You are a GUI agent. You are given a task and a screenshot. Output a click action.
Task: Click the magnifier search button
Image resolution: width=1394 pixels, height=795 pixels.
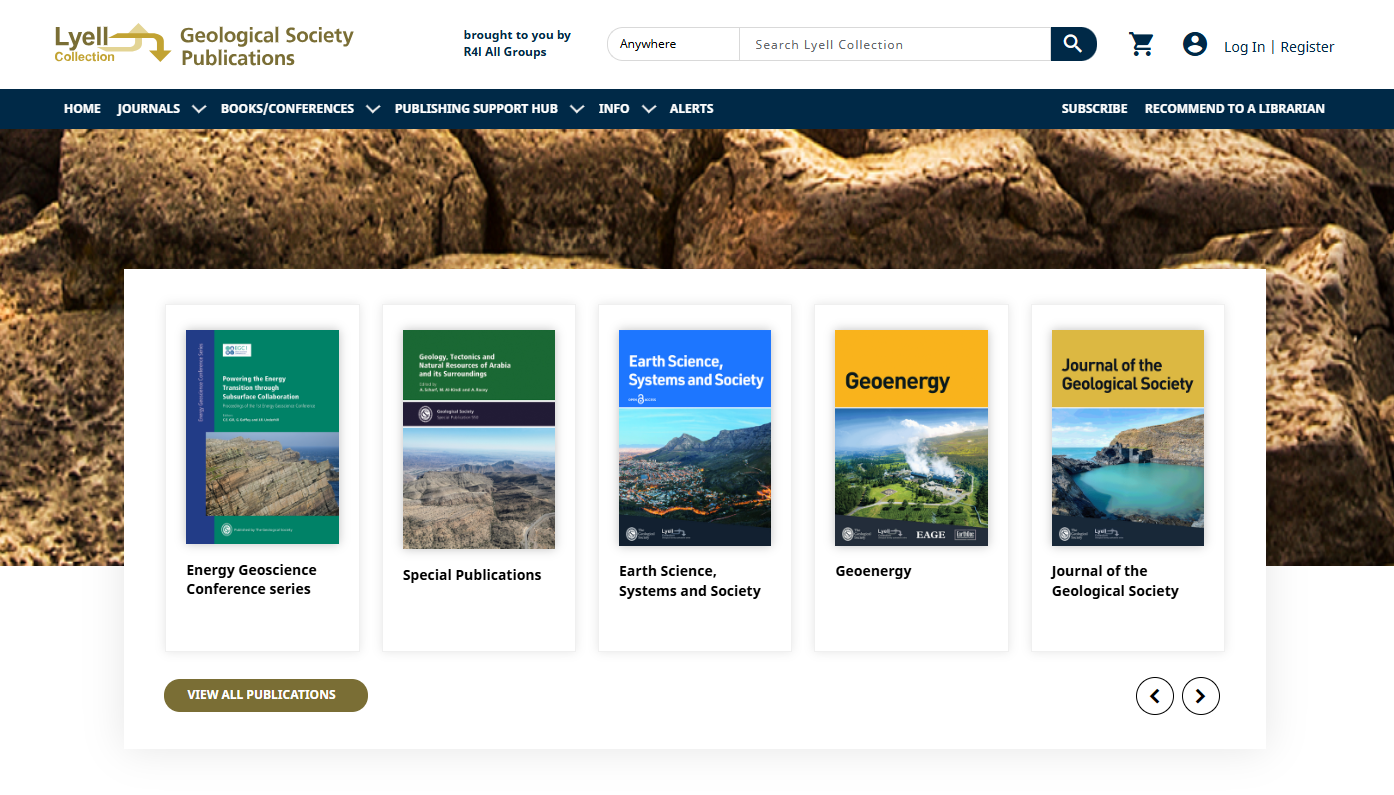pyautogui.click(x=1073, y=44)
